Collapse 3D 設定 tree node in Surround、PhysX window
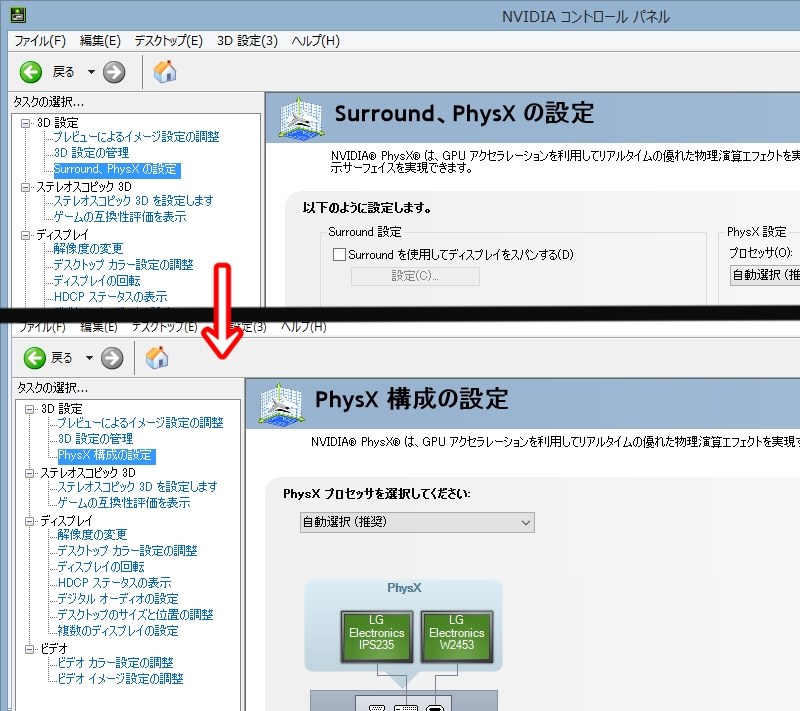The image size is (800, 711). pos(26,123)
